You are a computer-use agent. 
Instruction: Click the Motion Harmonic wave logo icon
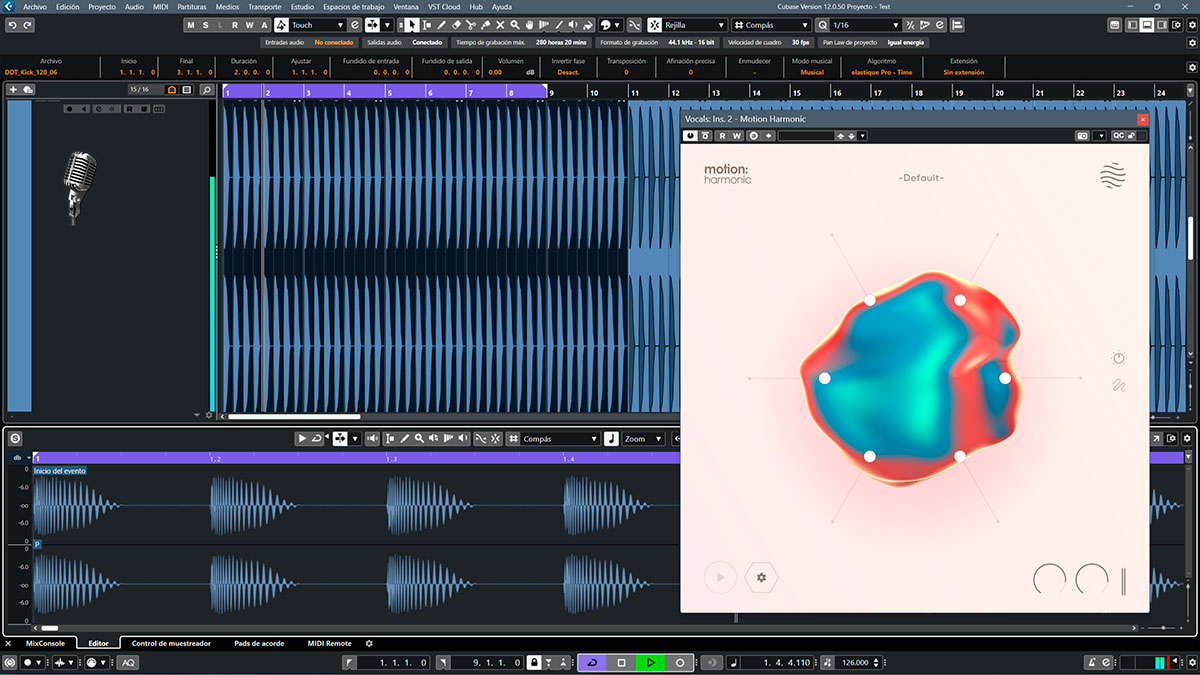coord(1112,177)
